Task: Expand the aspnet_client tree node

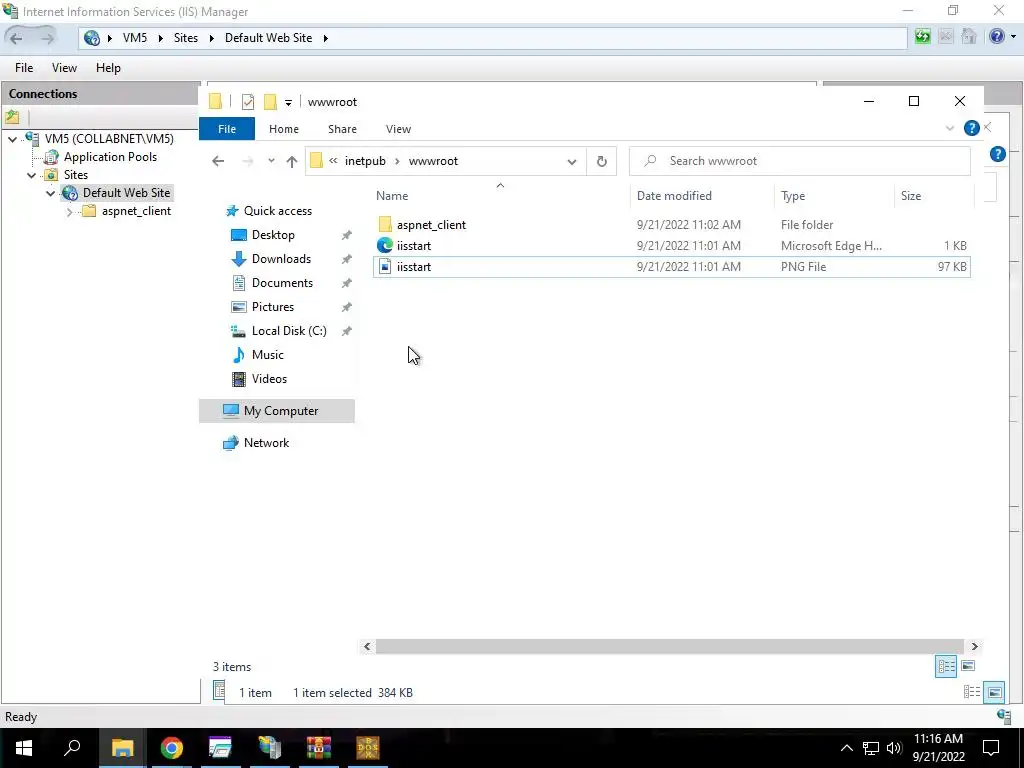Action: click(x=69, y=212)
